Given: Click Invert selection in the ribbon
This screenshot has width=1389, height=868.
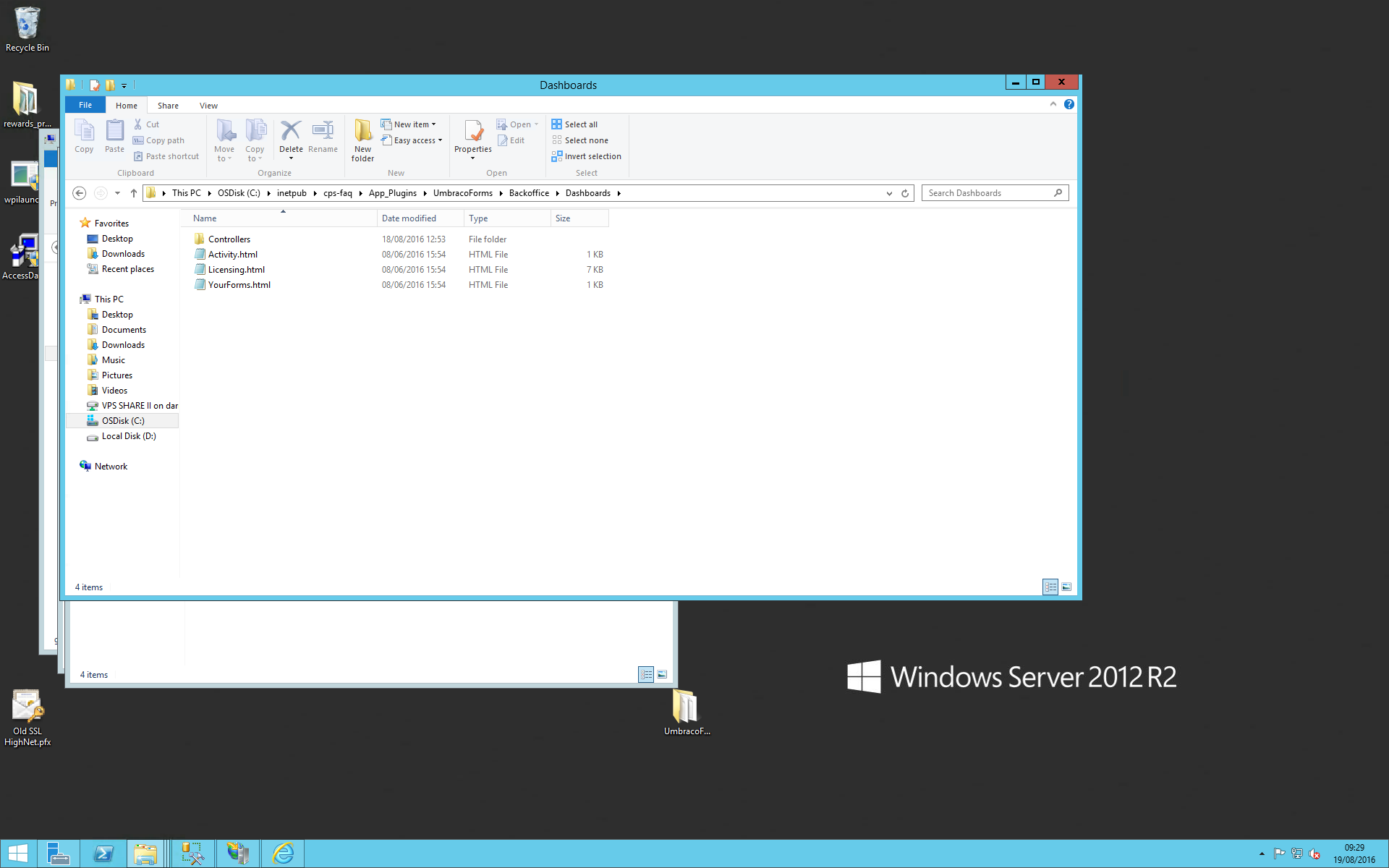Looking at the screenshot, I should point(586,156).
